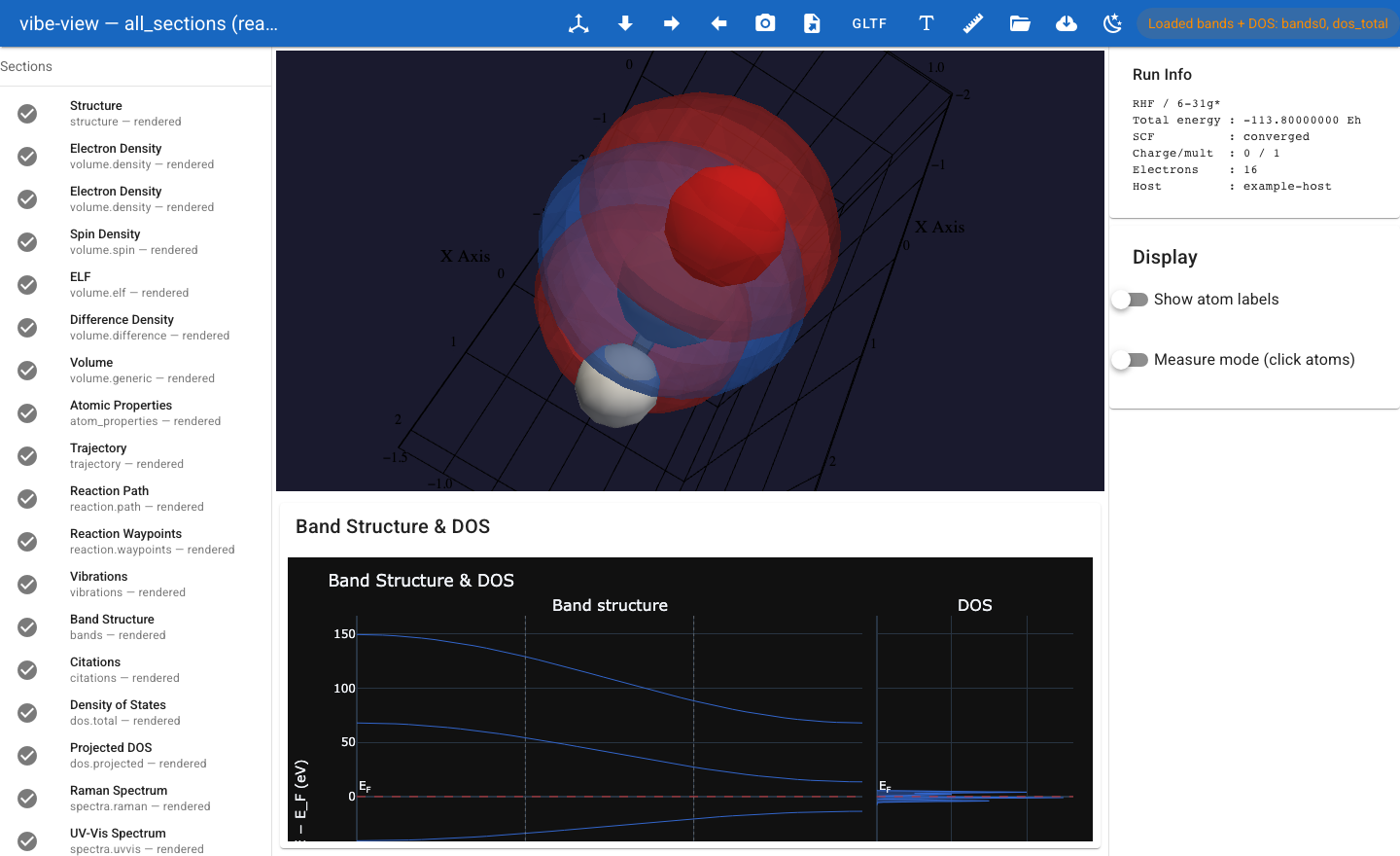
Task: Click the check icon beside Raman Spectrum
Action: click(27, 799)
